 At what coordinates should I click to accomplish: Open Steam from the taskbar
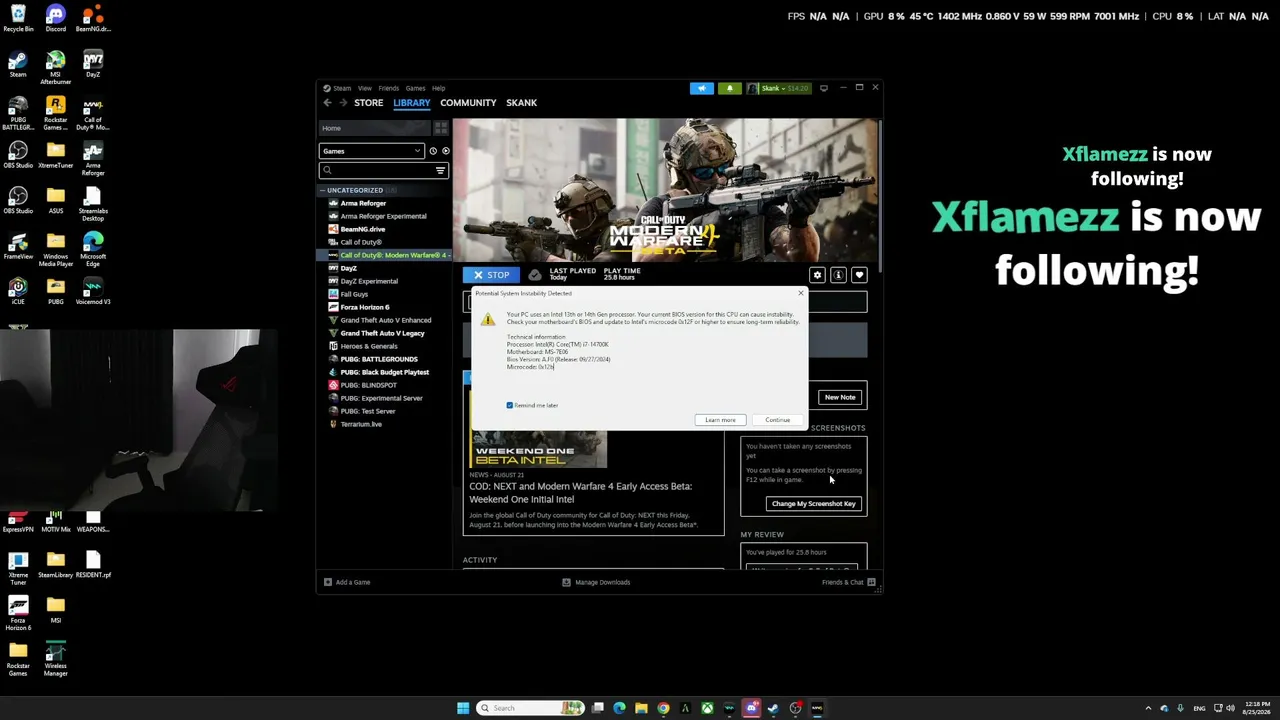pyautogui.click(x=773, y=708)
